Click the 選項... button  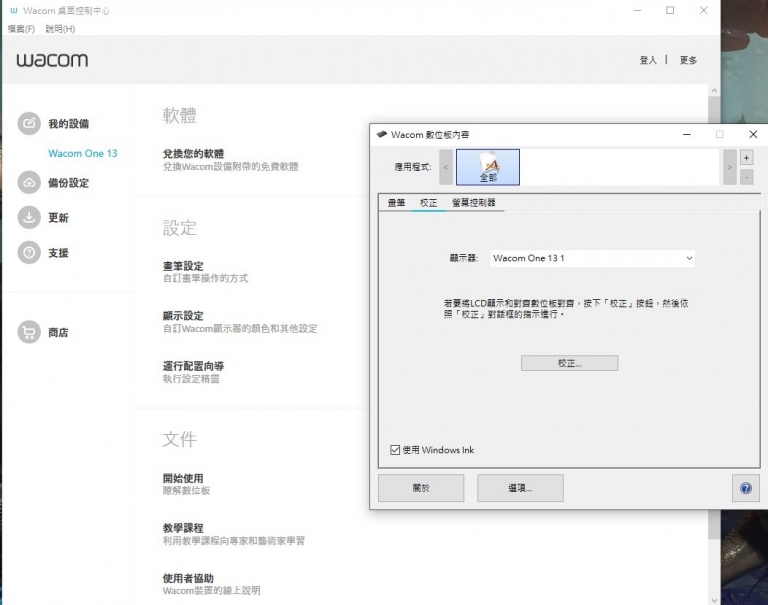pos(520,488)
